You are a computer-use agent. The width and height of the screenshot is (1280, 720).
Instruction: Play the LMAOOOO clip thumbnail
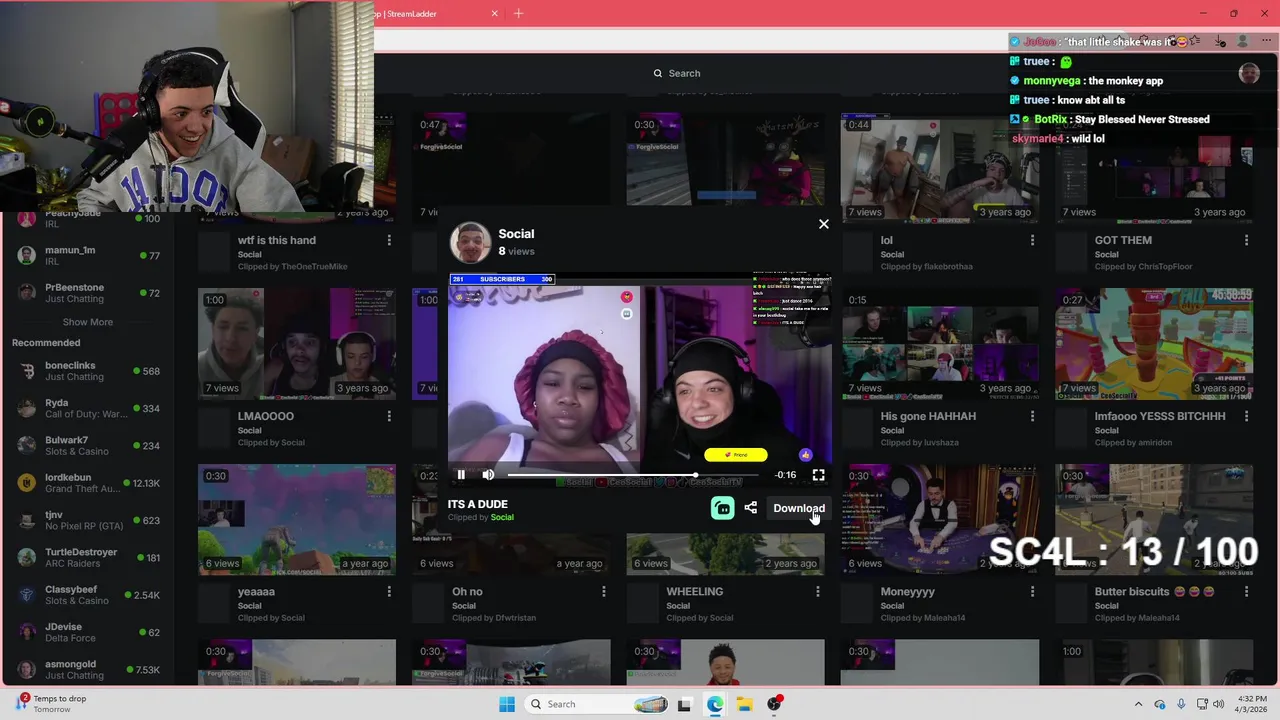[297, 344]
